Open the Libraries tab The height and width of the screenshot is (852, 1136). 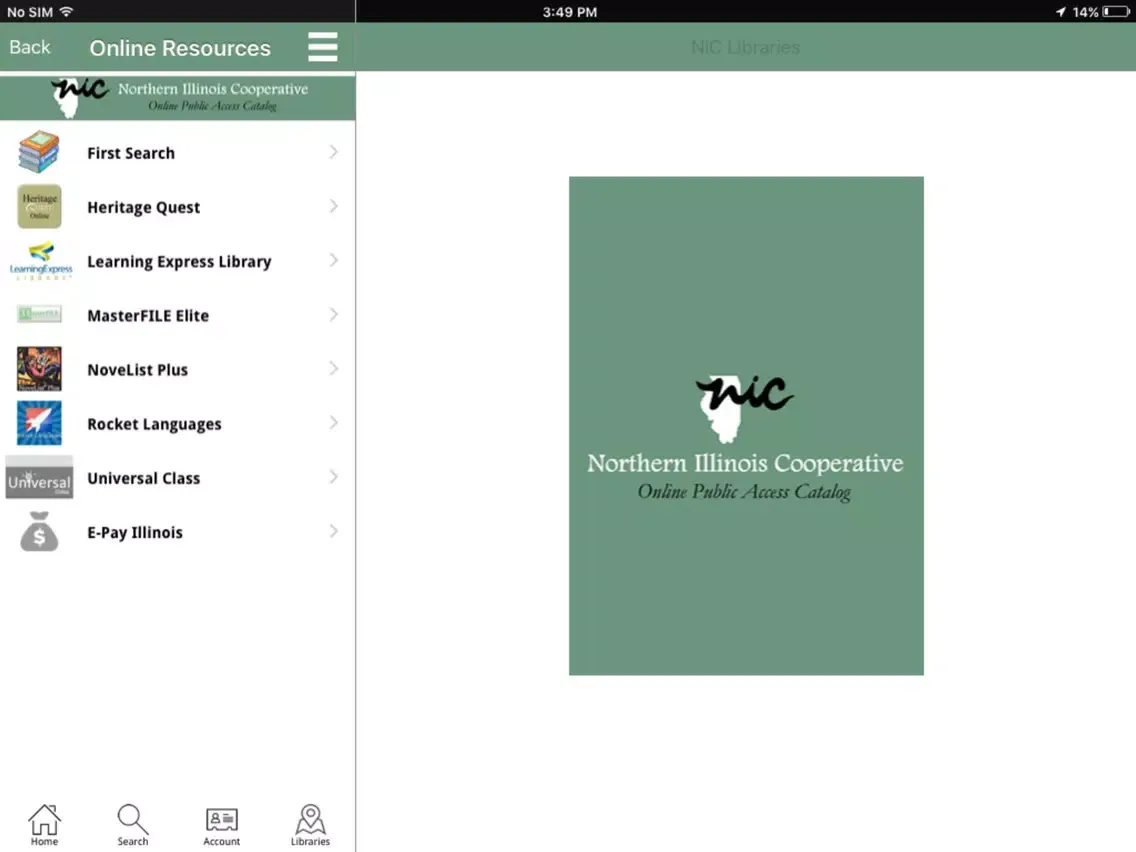click(310, 825)
